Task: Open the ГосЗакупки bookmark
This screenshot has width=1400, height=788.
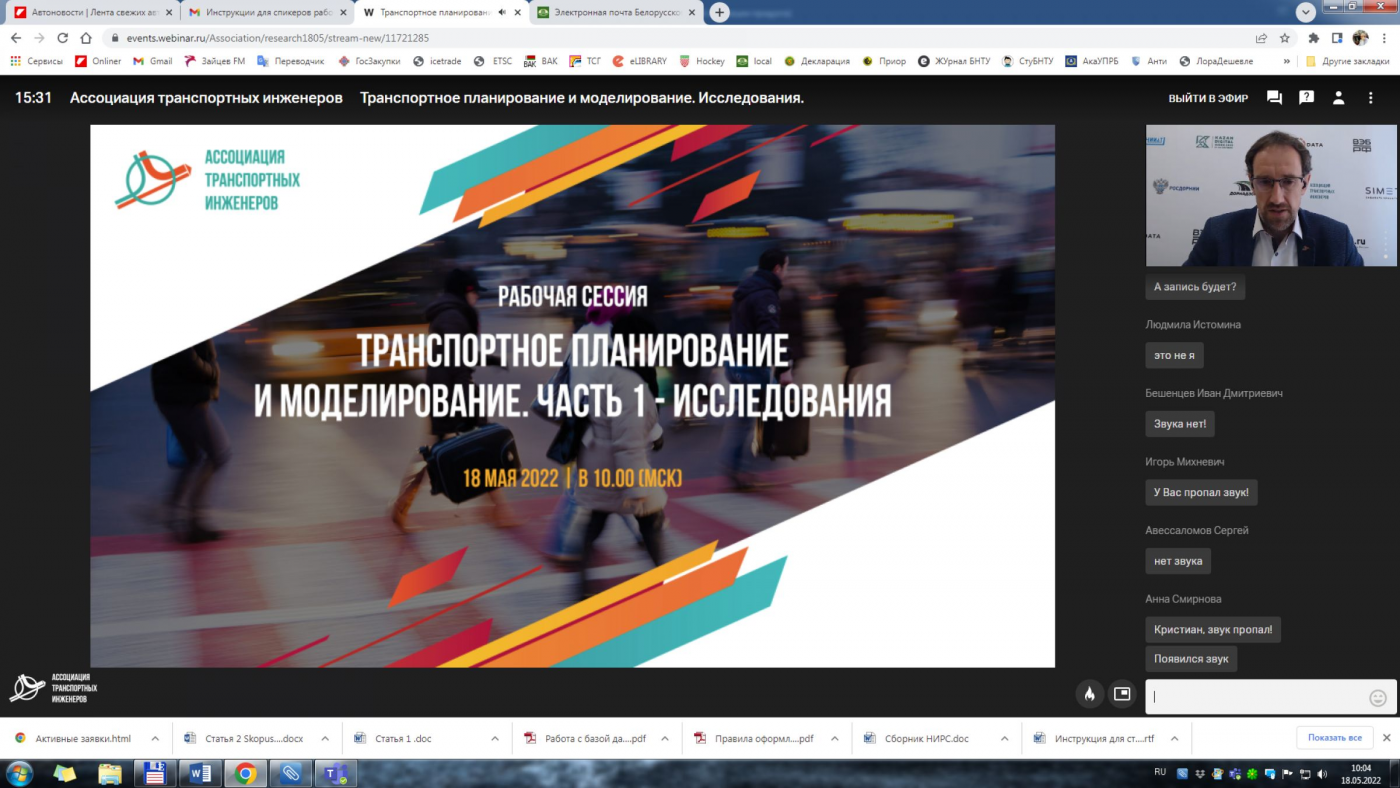Action: pos(369,61)
